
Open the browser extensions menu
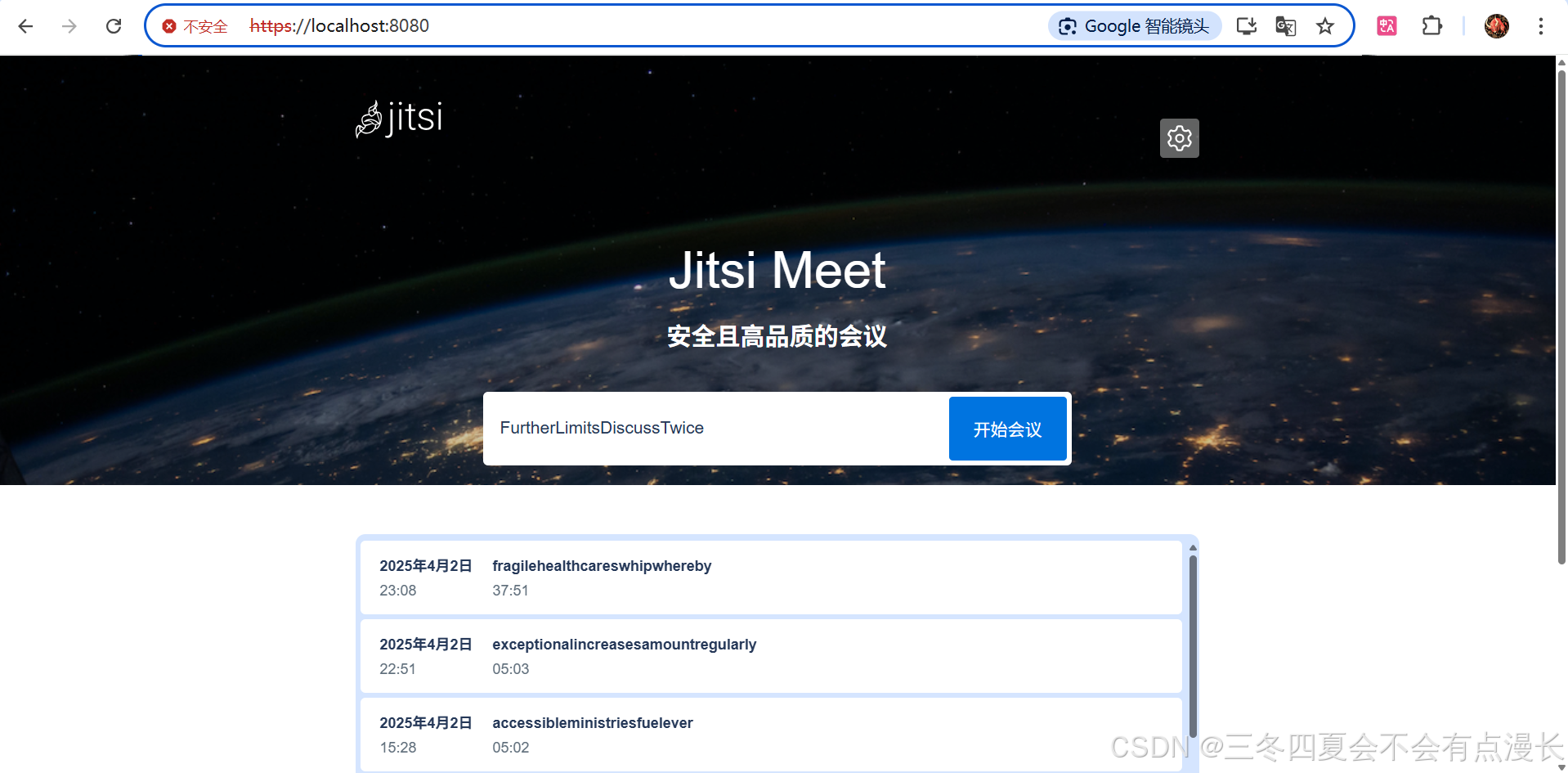tap(1431, 26)
